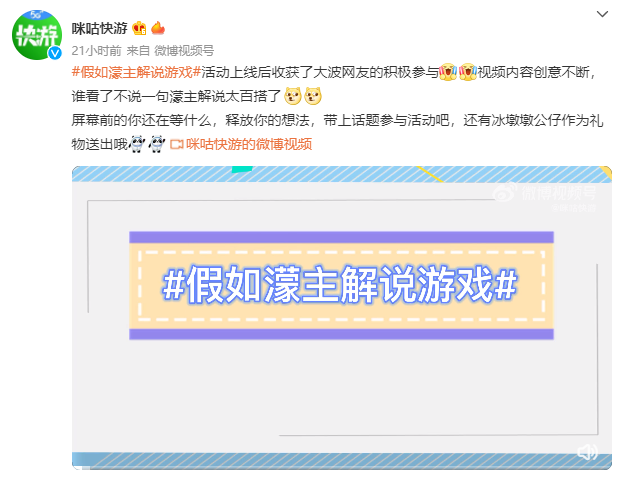Click the 微博视频号 source link
The height and width of the screenshot is (479, 628).
(184, 51)
